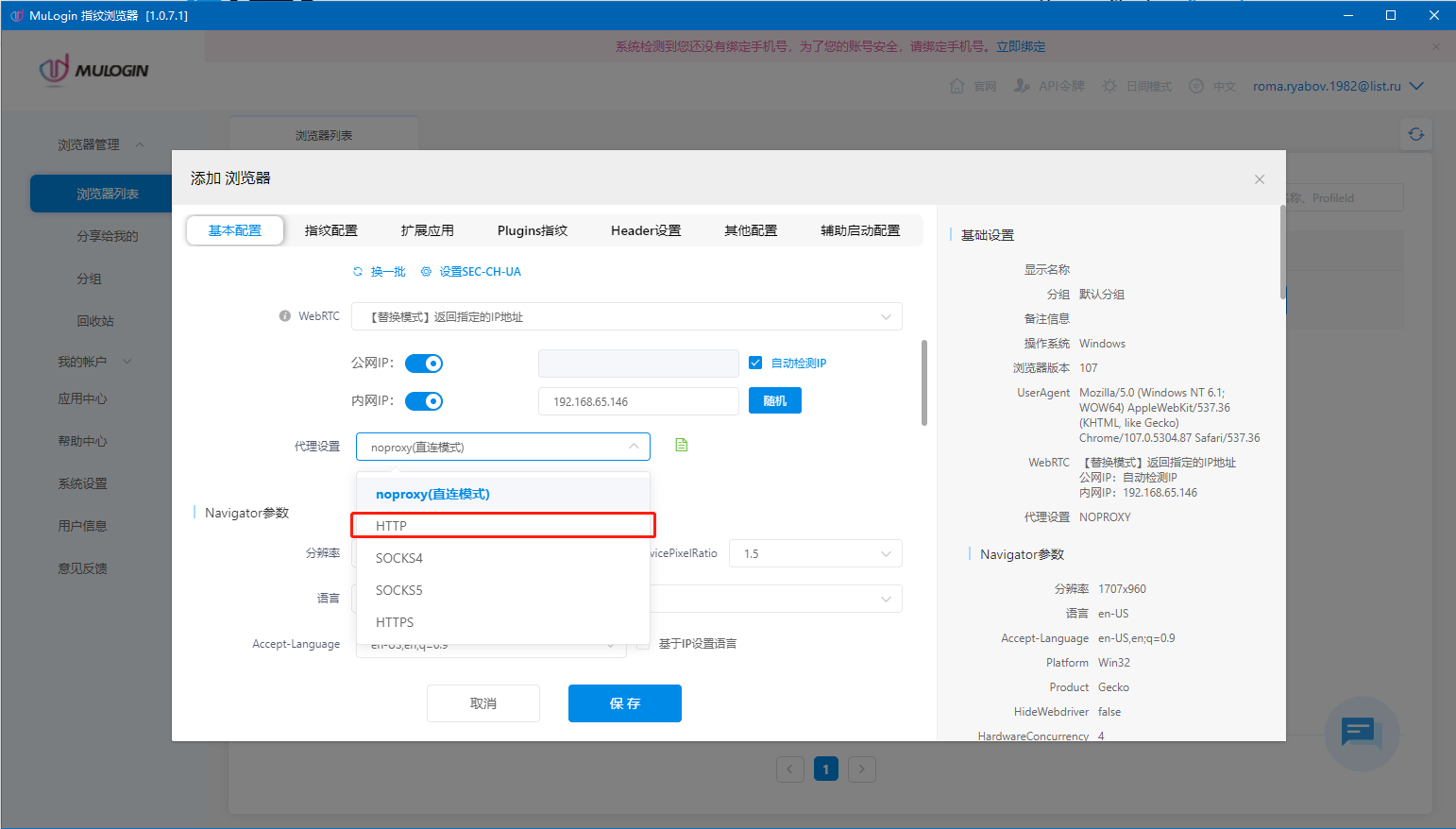Viewport: 1456px width, 829px height.
Task: Open 意见反馈 in sidebar
Action: point(83,568)
